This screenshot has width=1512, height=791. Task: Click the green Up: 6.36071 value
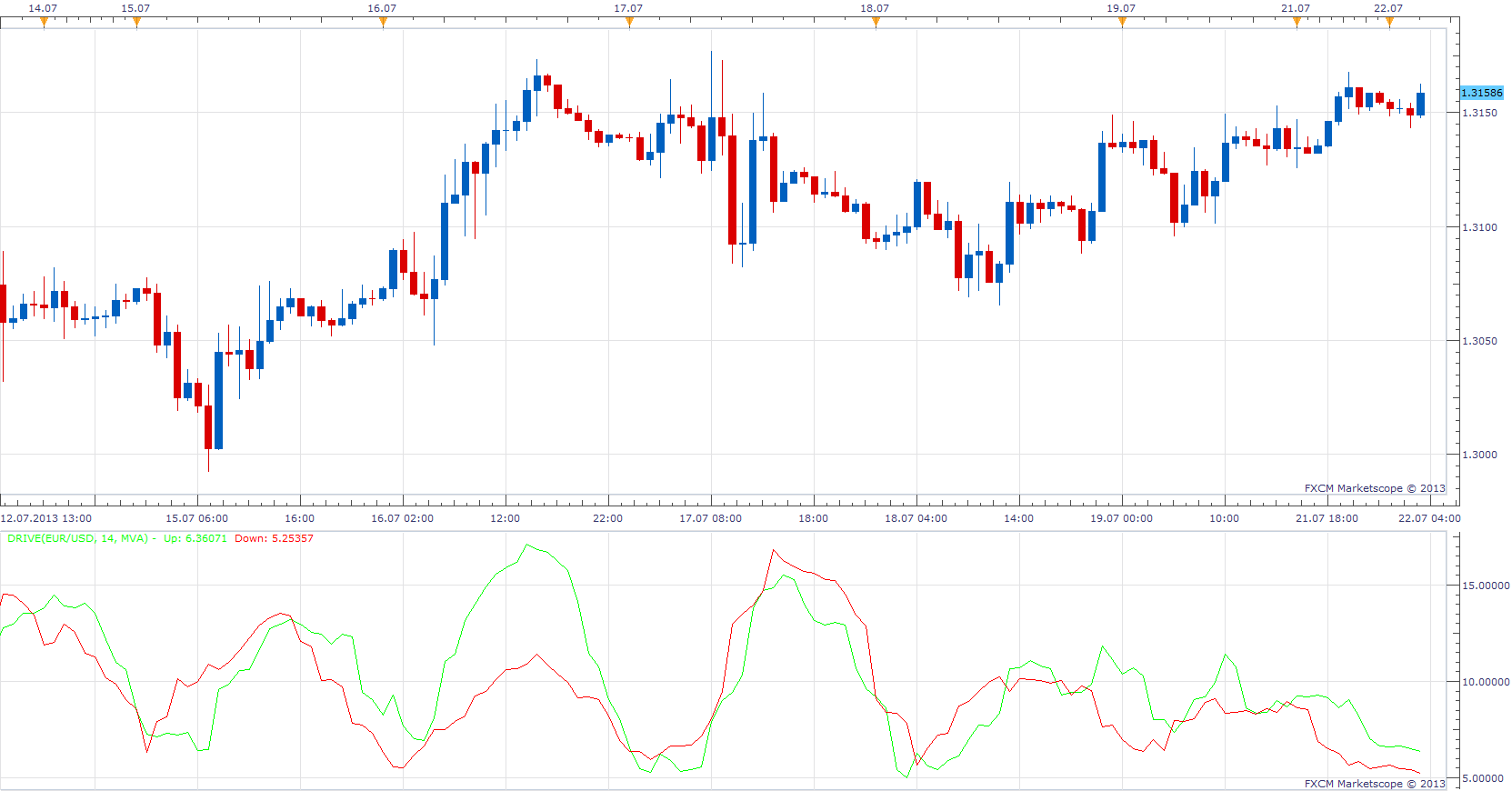coord(195,538)
